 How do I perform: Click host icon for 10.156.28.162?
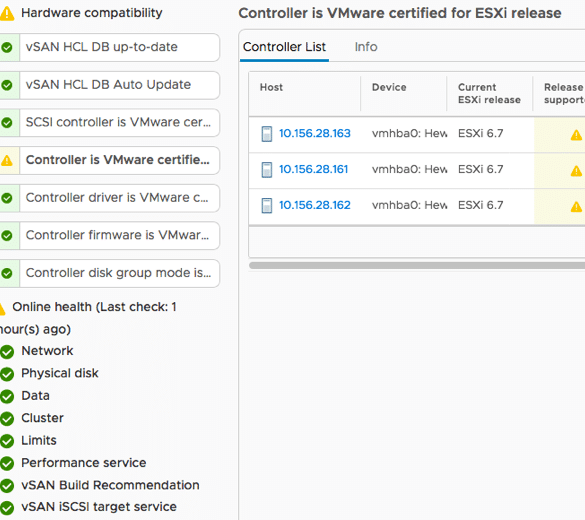[267, 206]
